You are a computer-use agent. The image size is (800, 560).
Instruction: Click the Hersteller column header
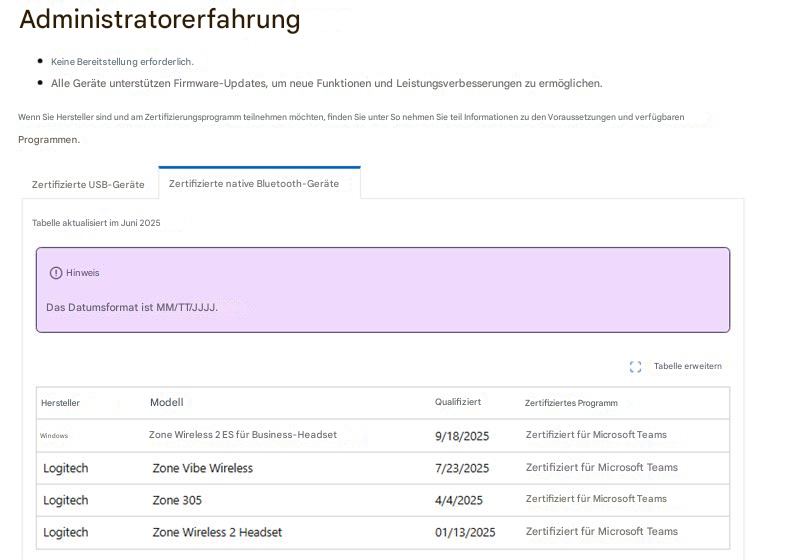(x=60, y=403)
